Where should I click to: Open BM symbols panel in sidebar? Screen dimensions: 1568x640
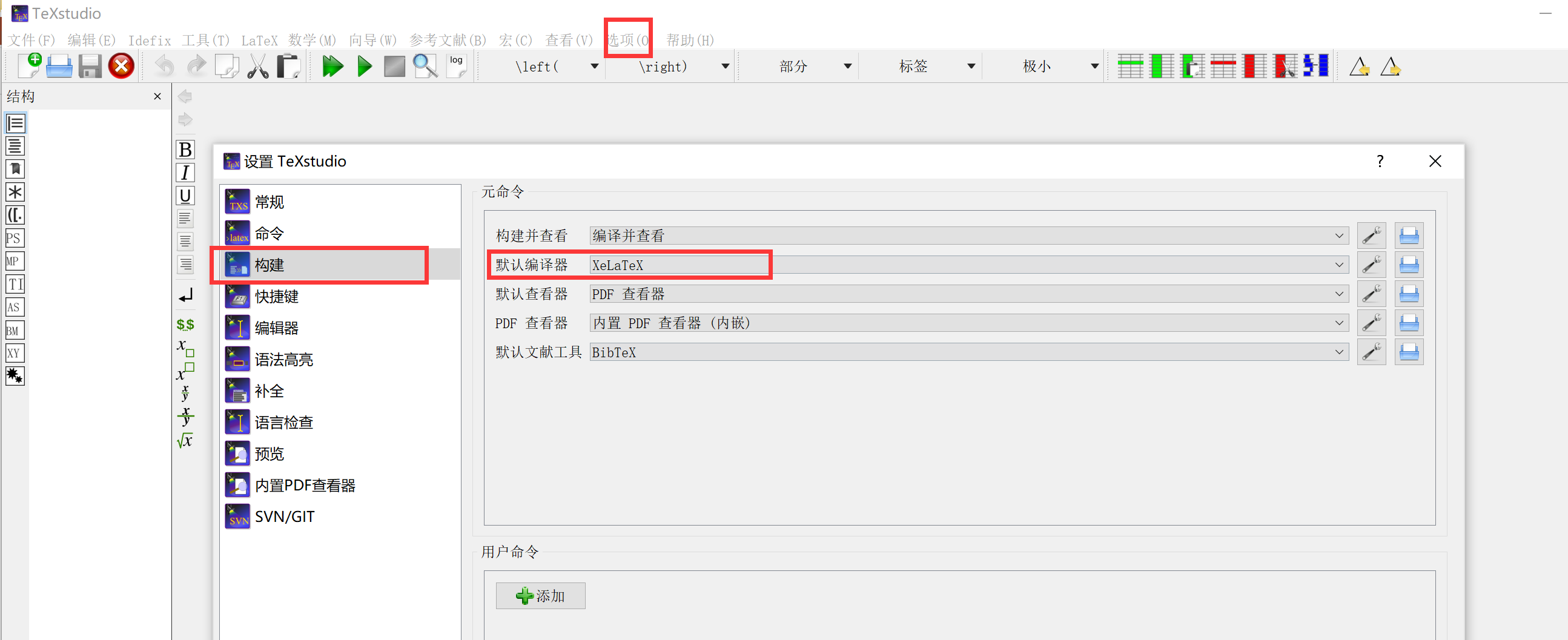coord(15,331)
